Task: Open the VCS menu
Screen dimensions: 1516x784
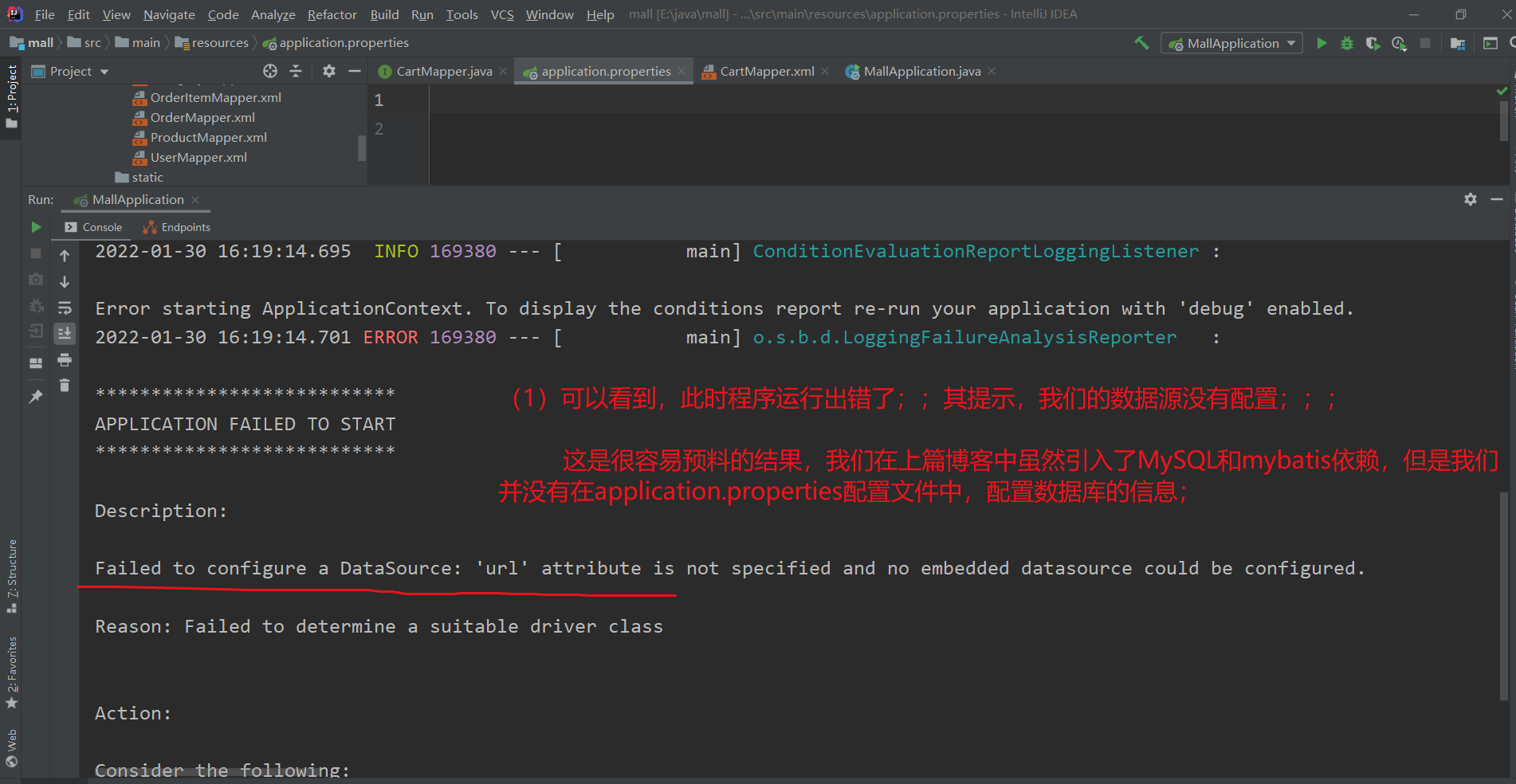Action: (x=502, y=14)
